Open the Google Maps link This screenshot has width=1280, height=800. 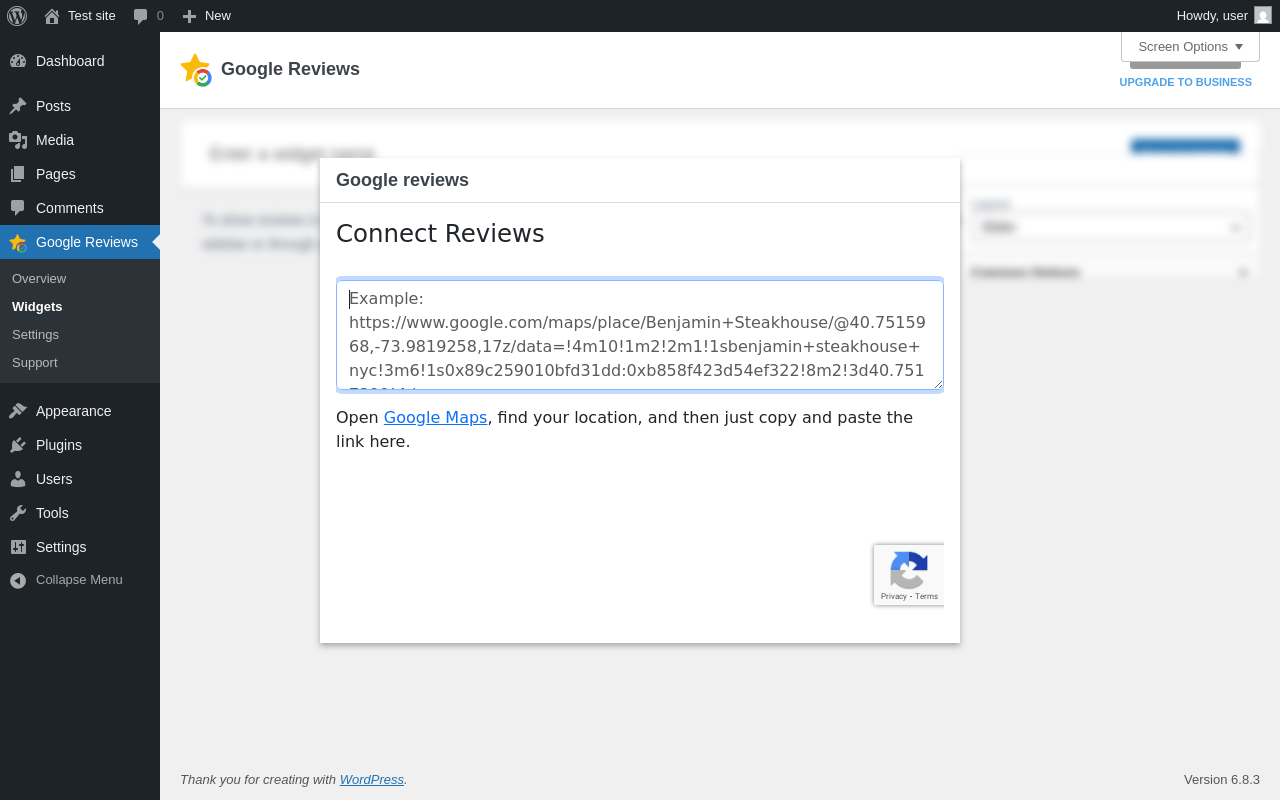[435, 417]
